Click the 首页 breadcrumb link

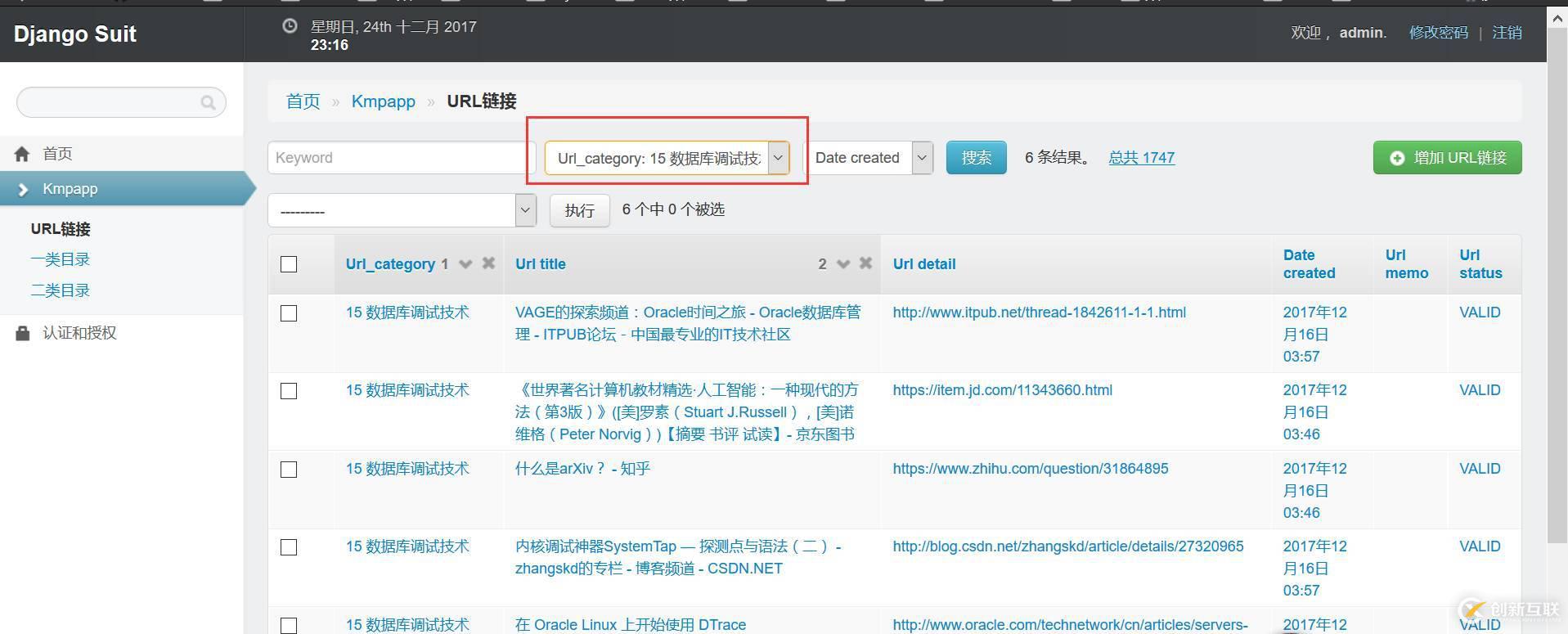303,101
